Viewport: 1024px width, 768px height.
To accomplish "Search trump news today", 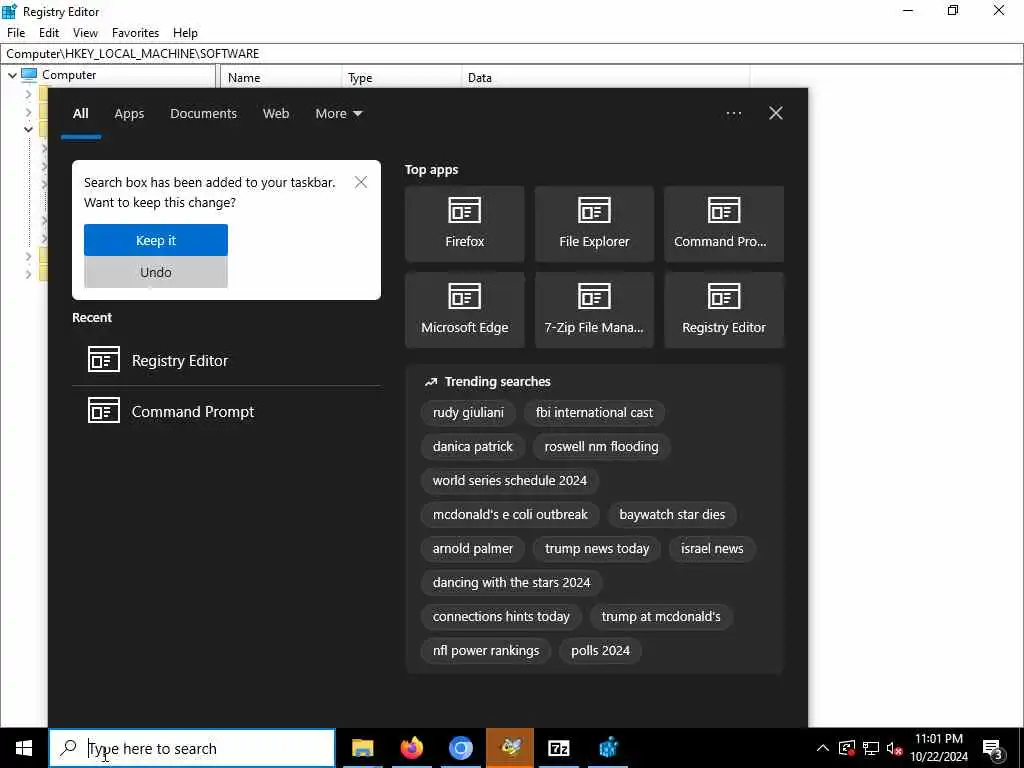I will (x=597, y=549).
